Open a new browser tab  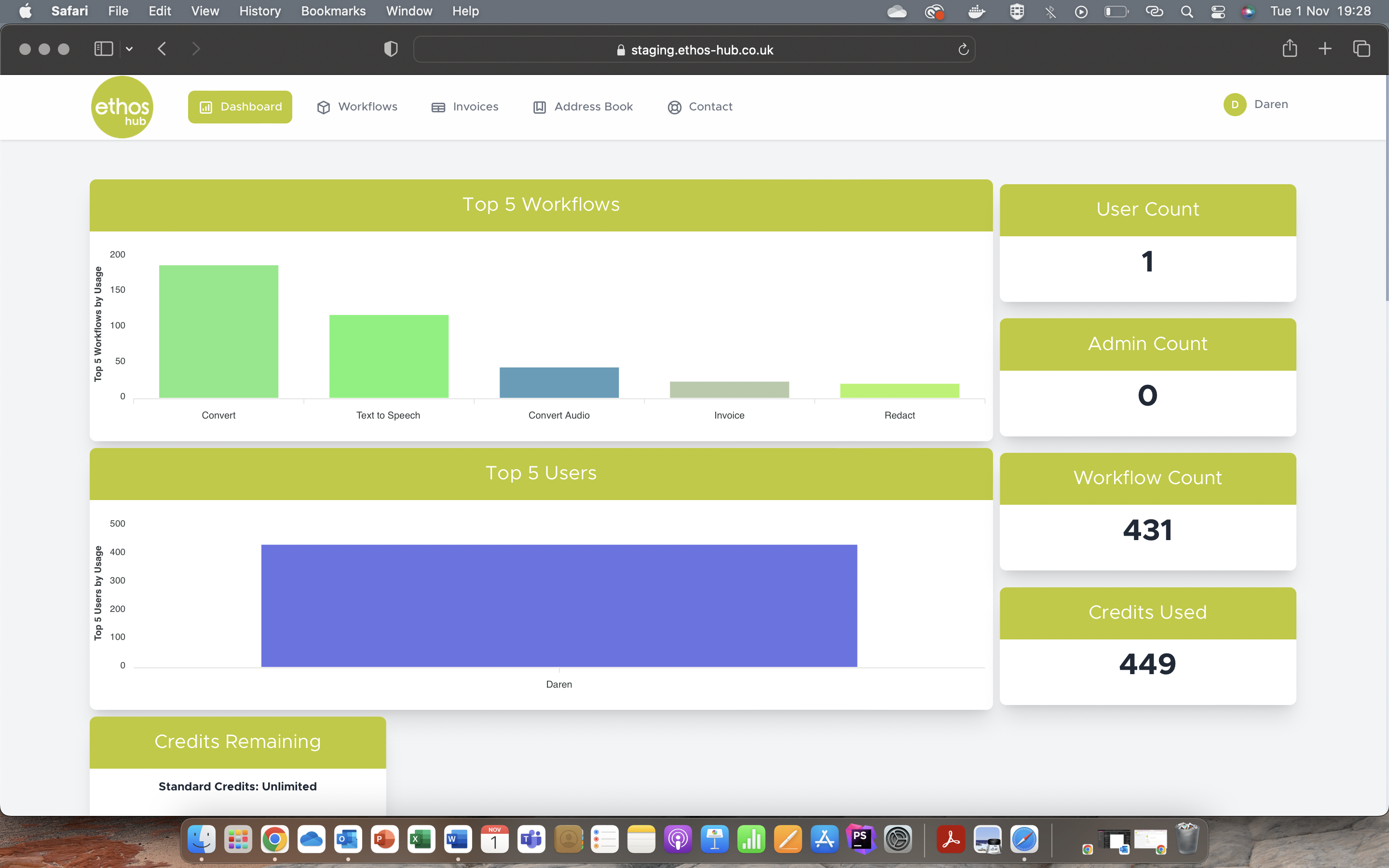tap(1325, 49)
